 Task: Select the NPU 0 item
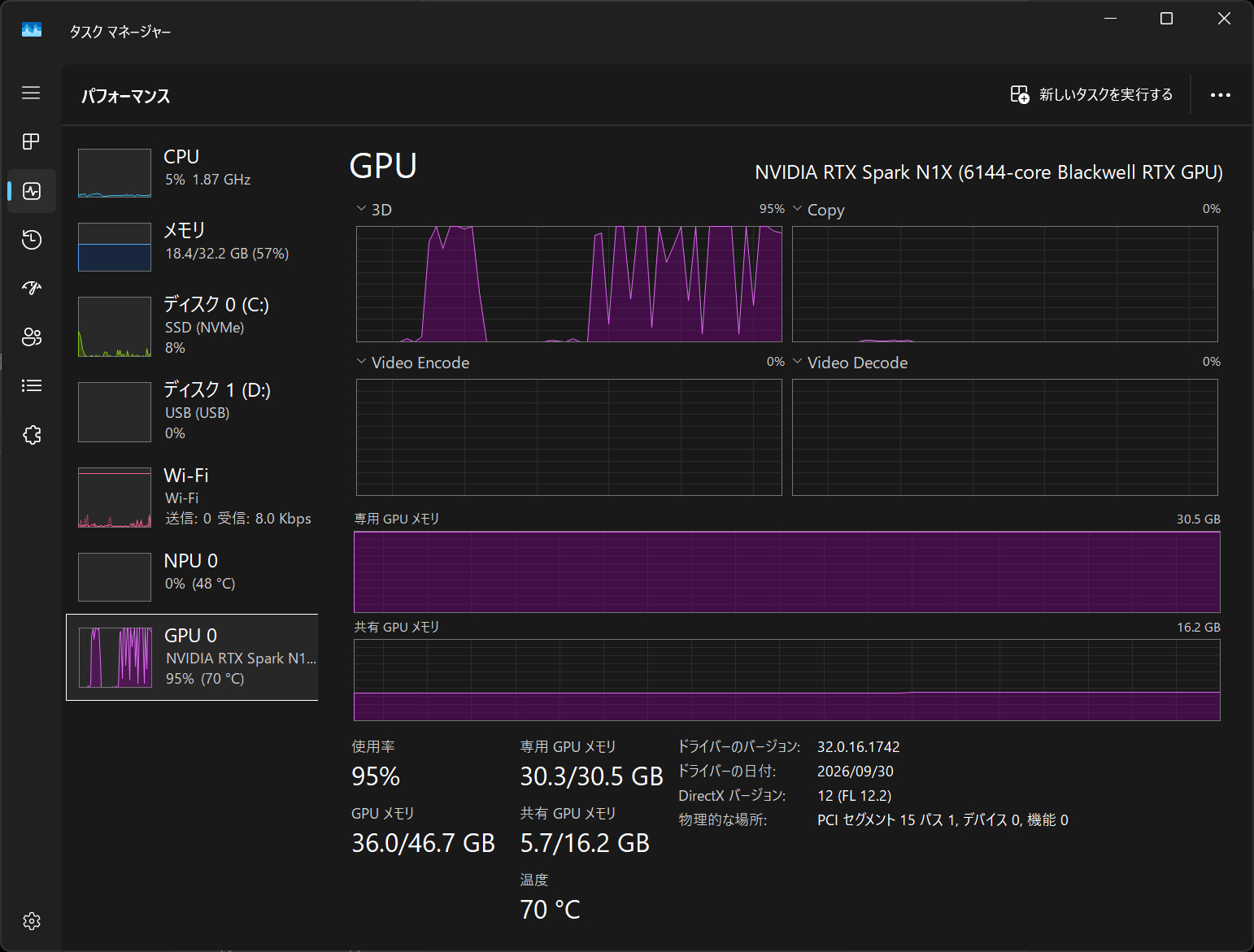[192, 576]
